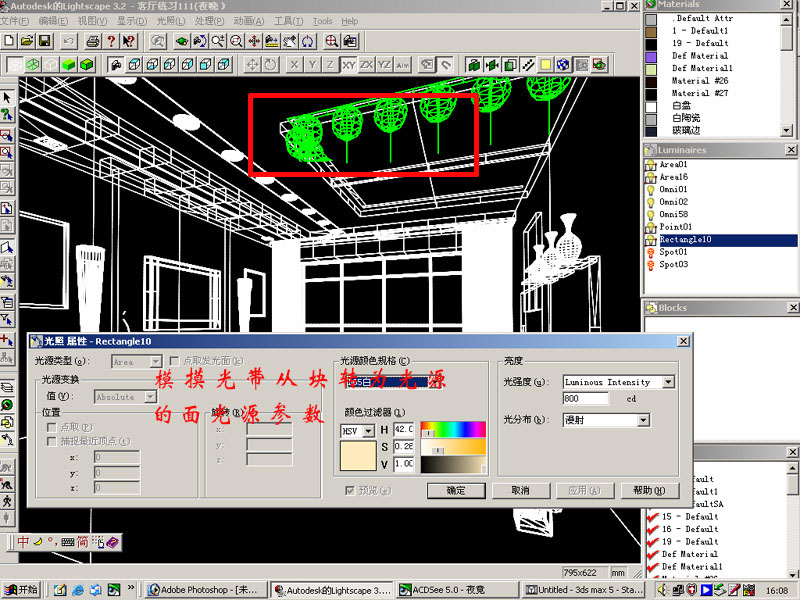
Task: Click the Rotate view blue arrows icon
Action: pos(308,41)
